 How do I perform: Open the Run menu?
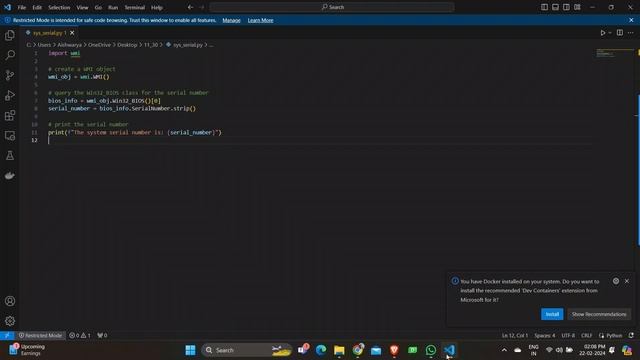coord(113,7)
